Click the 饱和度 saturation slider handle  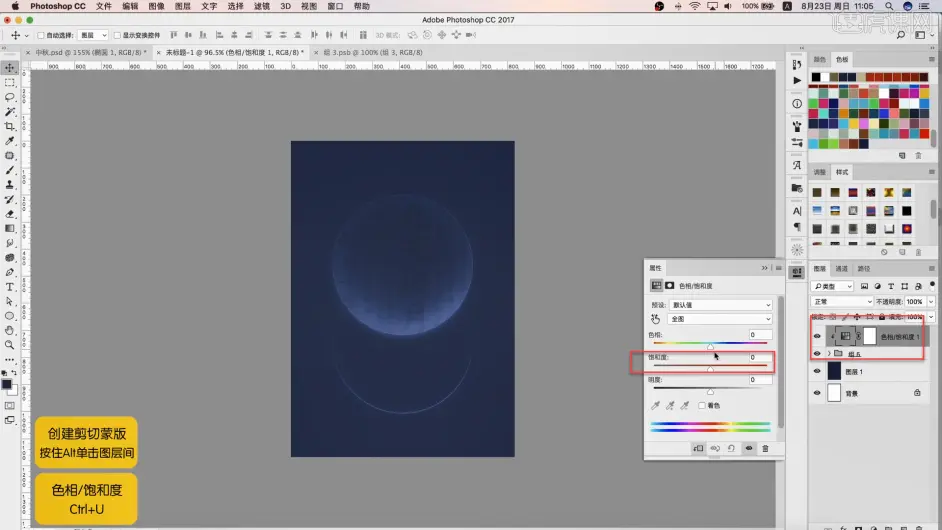click(710, 369)
